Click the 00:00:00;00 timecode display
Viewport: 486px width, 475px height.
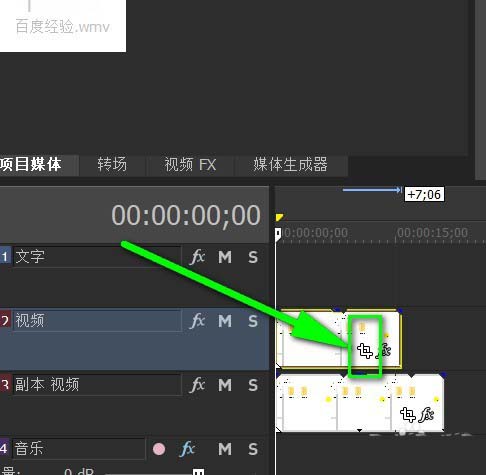pos(186,215)
